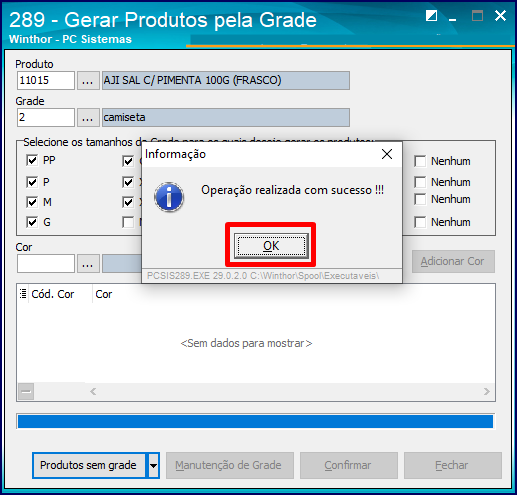The image size is (517, 495).
Task: Sort by Cód. Cor column header
Action: (60, 294)
